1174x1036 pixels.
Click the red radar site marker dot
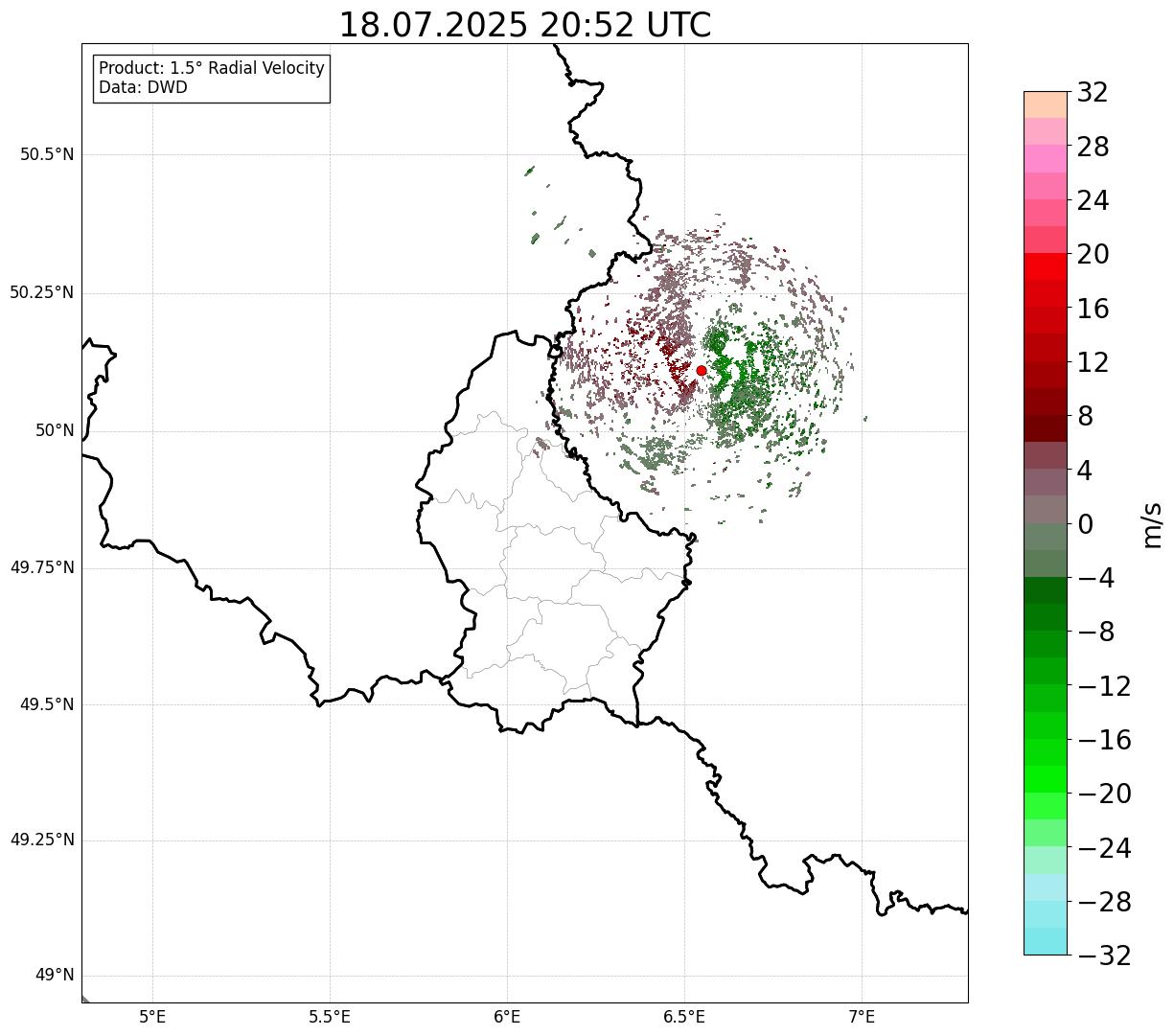coord(702,370)
